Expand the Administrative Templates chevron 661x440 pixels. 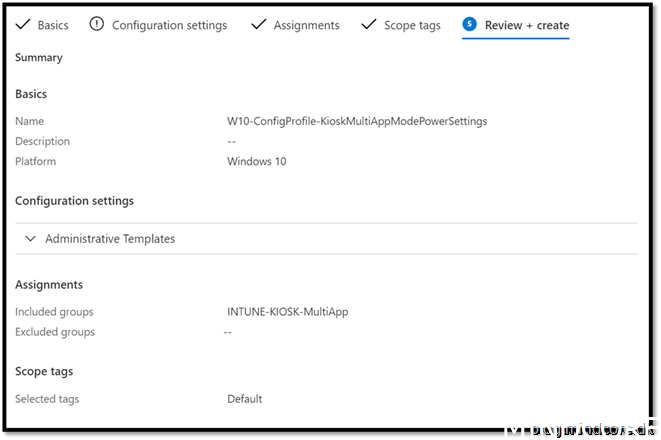pyautogui.click(x=30, y=239)
